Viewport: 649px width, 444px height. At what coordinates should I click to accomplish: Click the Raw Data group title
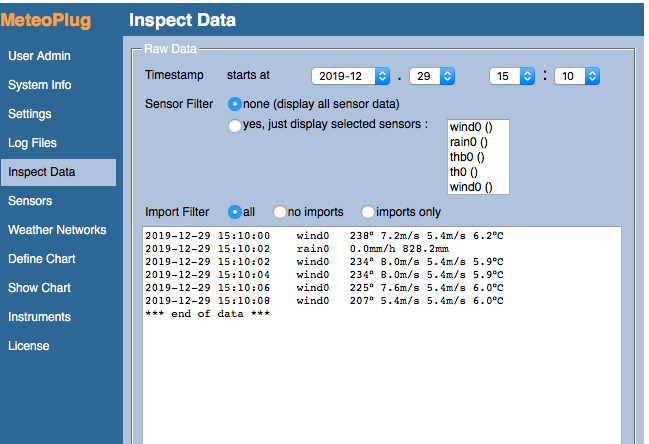pyautogui.click(x=170, y=49)
